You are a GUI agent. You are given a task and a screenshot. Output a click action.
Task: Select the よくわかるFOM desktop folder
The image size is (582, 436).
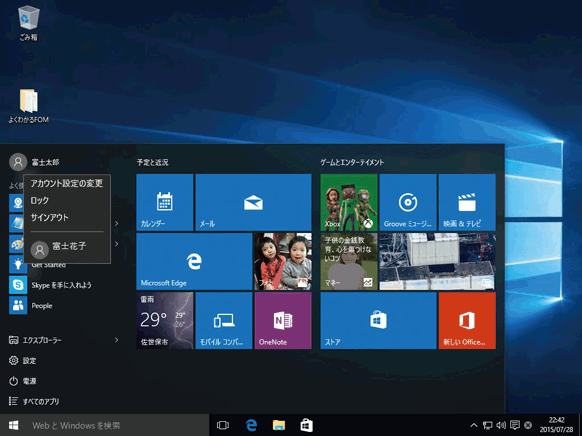point(29,106)
